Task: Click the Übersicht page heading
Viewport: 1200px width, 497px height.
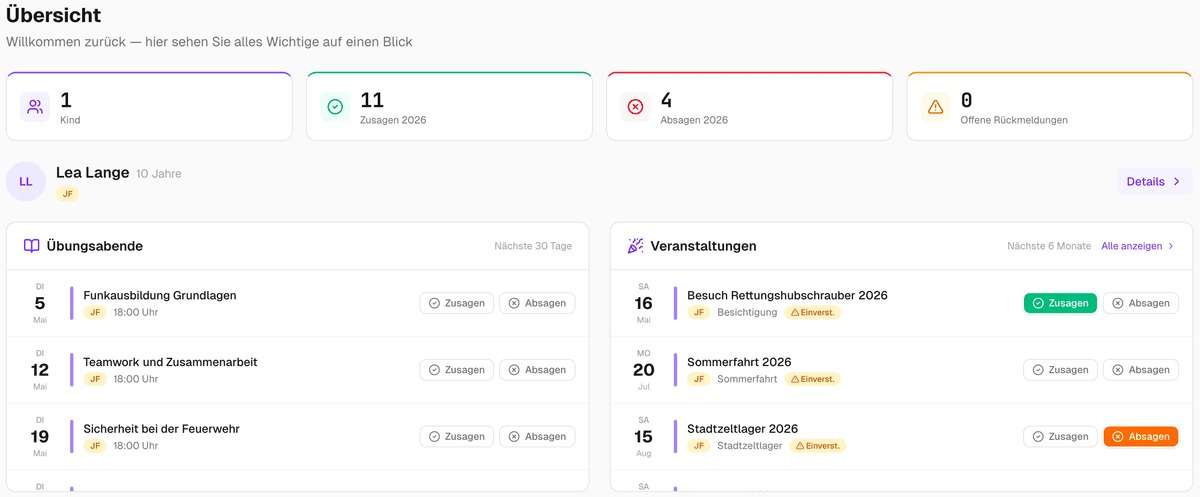Action: 53,15
